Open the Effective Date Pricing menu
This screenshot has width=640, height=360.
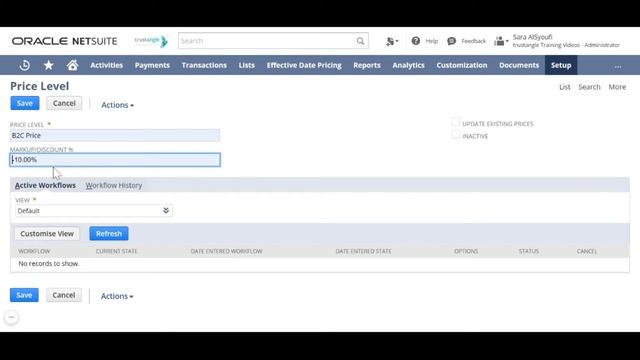pos(304,65)
